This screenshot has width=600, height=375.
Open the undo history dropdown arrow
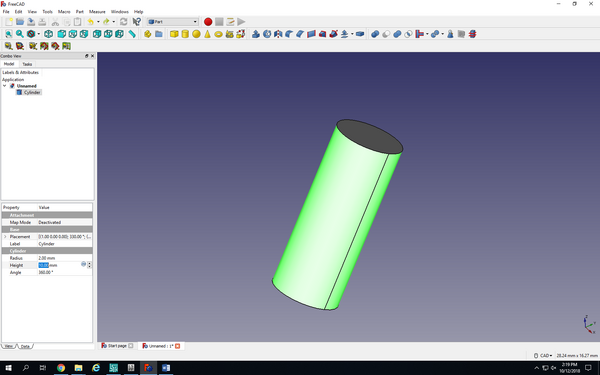coord(98,22)
